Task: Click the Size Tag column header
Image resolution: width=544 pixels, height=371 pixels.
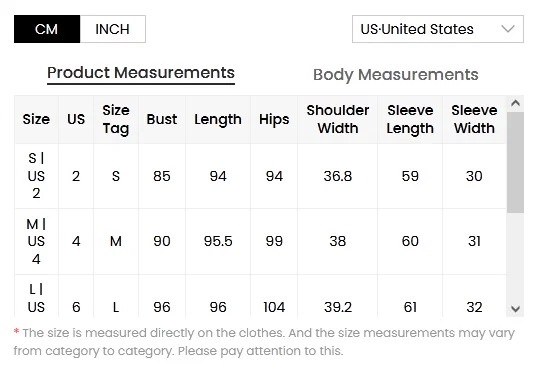Action: 116,119
